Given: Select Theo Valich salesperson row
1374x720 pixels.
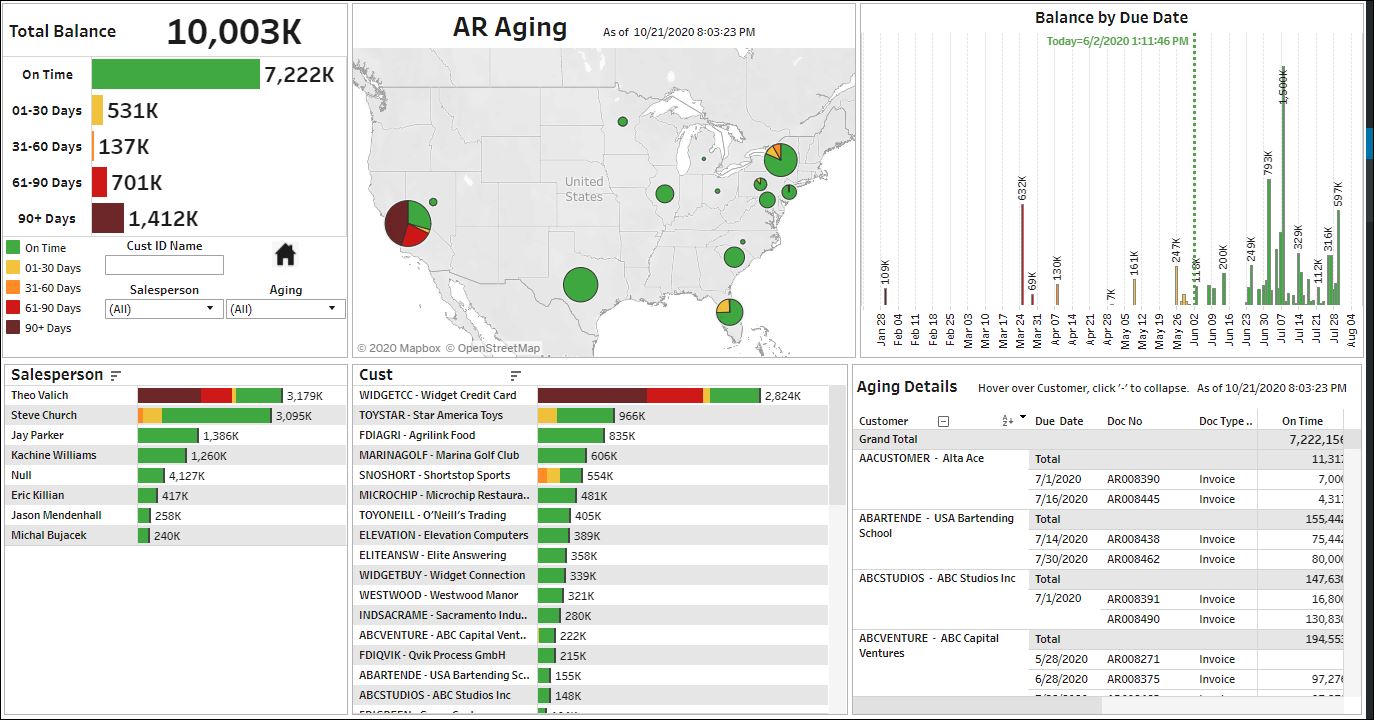Looking at the screenshot, I should 40,395.
